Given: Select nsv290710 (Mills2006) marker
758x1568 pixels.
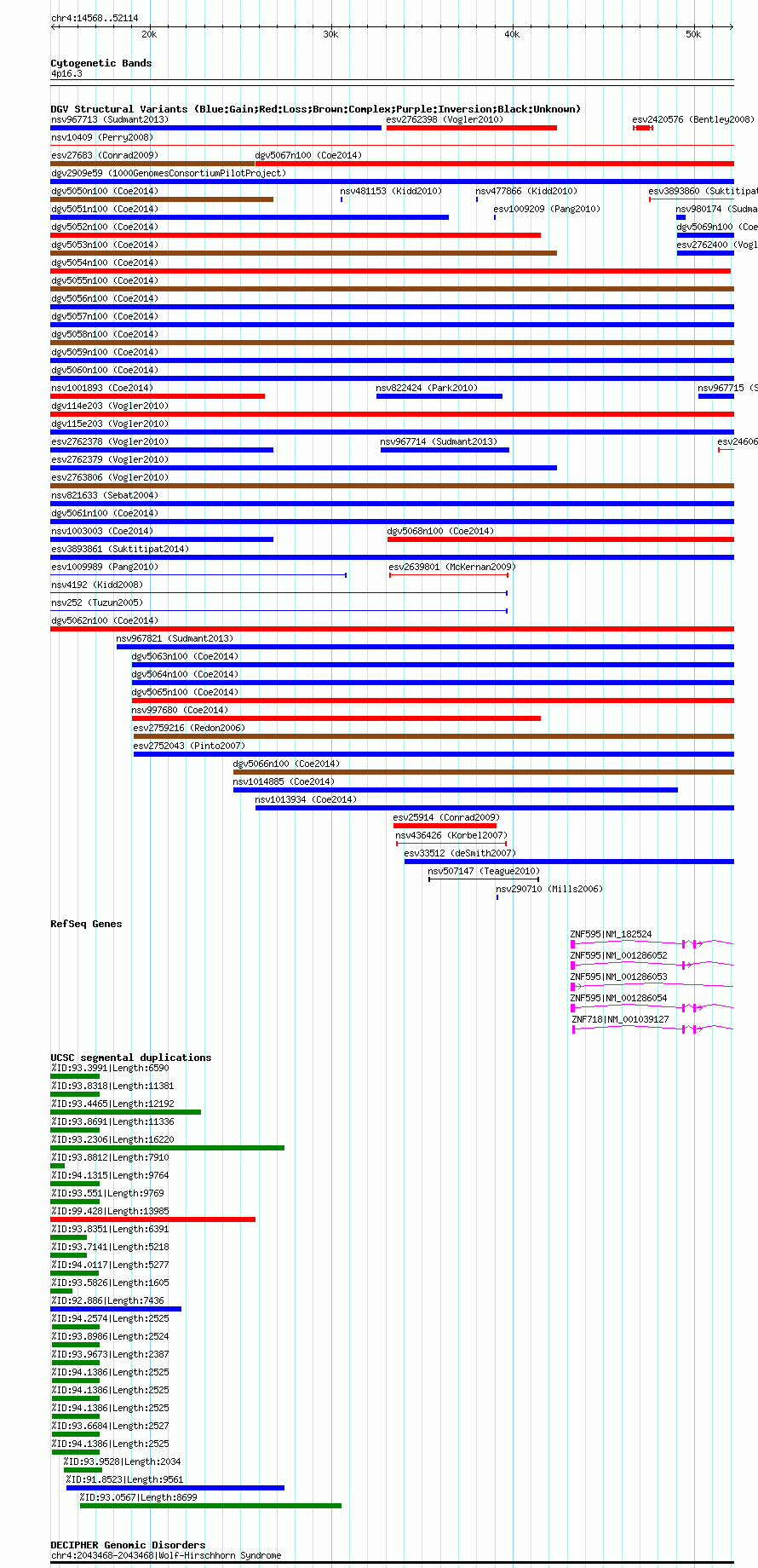Looking at the screenshot, I should click(497, 897).
